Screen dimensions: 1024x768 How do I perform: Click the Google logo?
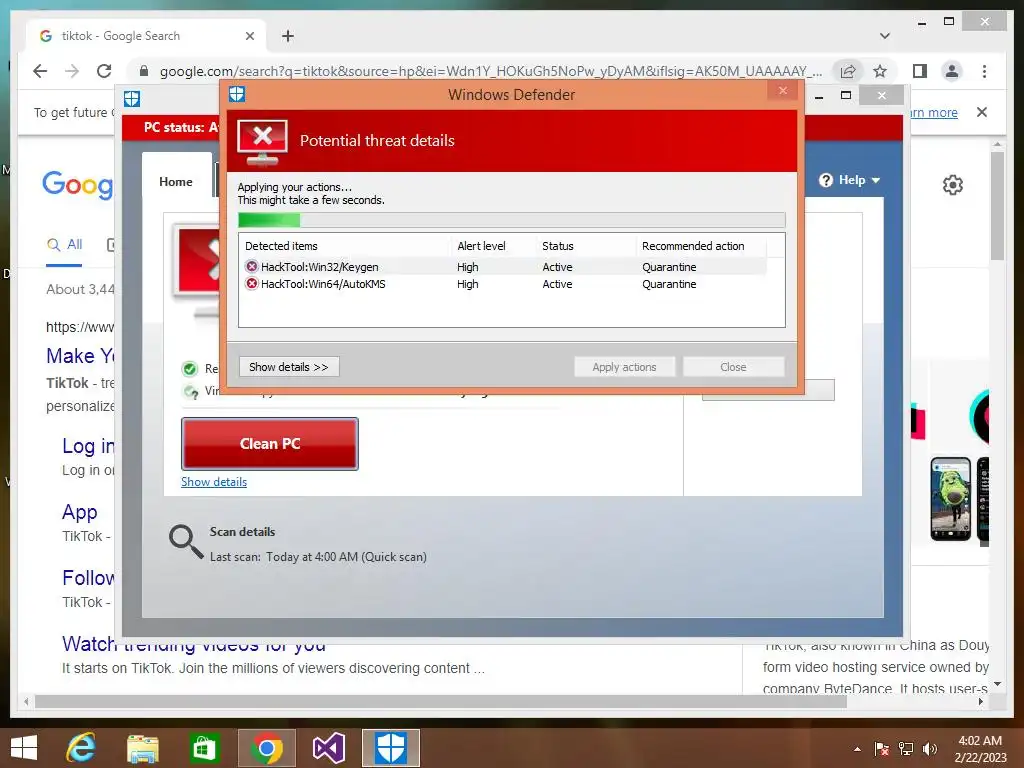[x=77, y=185]
